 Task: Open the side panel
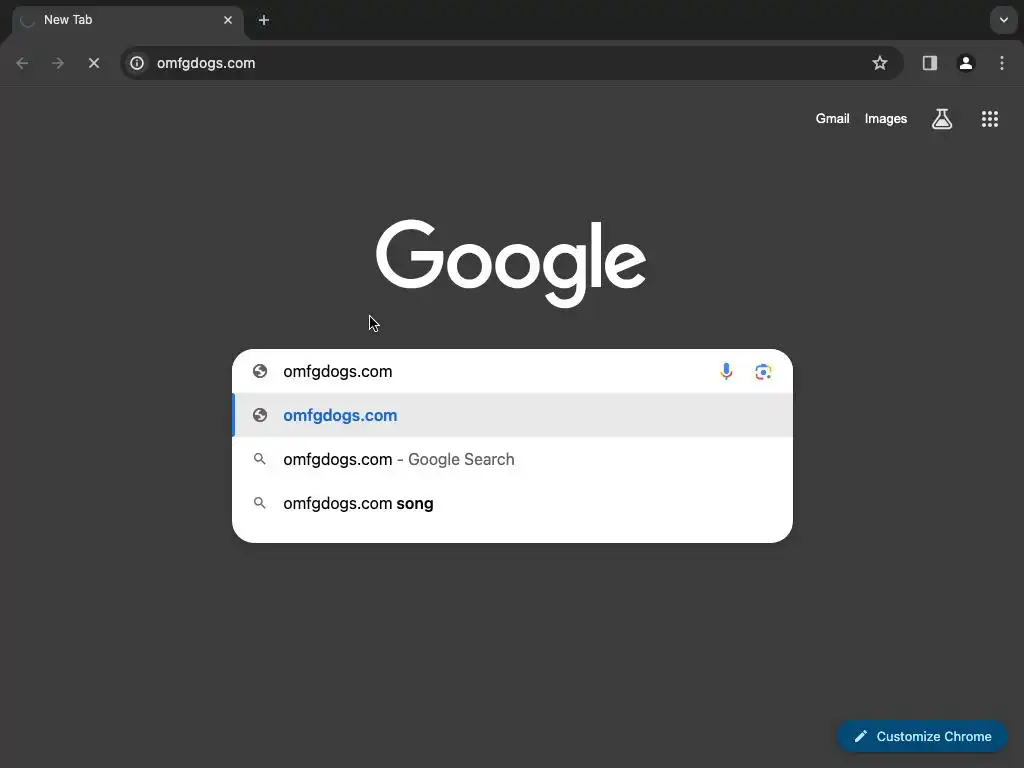tap(929, 63)
